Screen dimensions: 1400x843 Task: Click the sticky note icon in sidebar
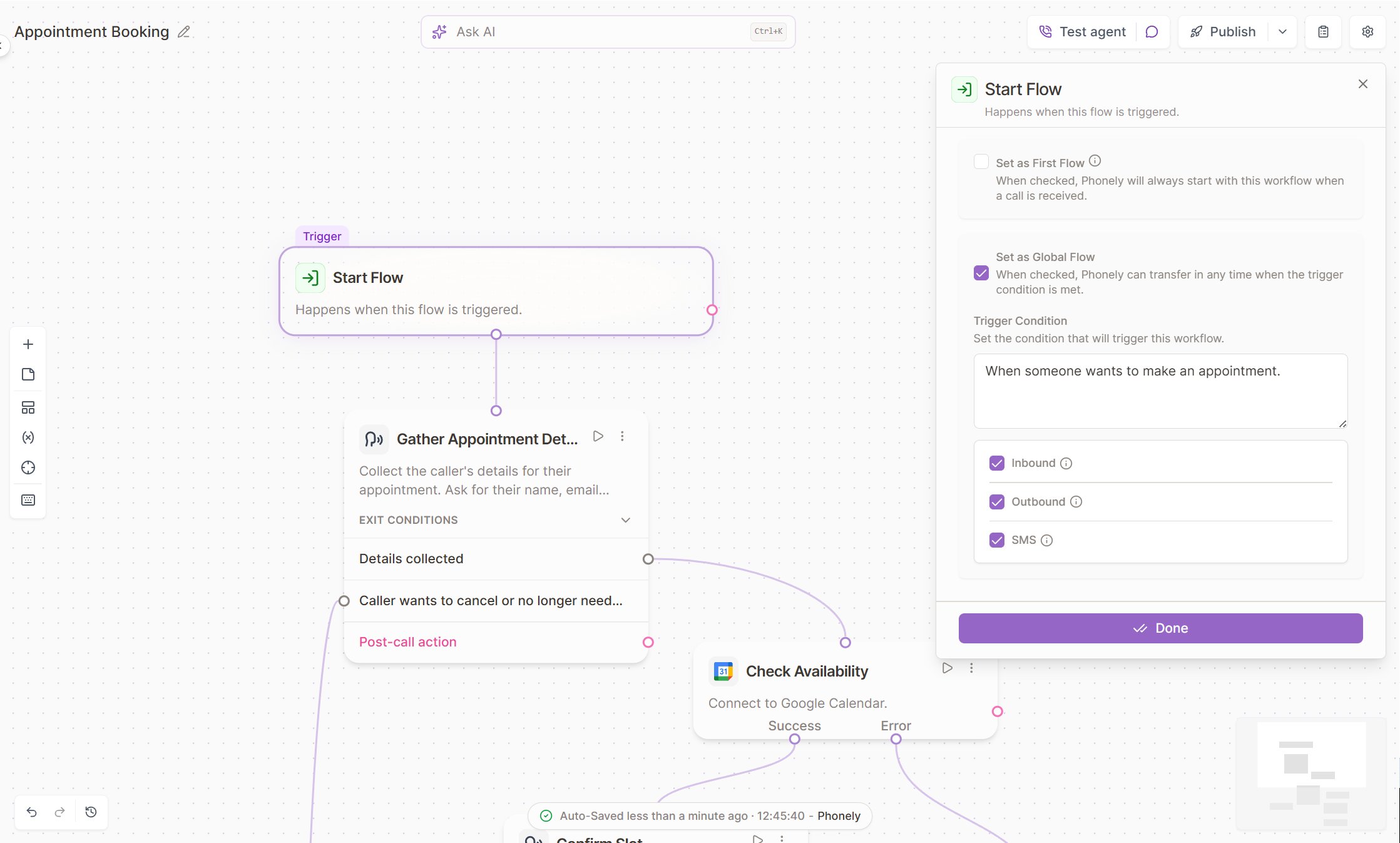pyautogui.click(x=28, y=374)
